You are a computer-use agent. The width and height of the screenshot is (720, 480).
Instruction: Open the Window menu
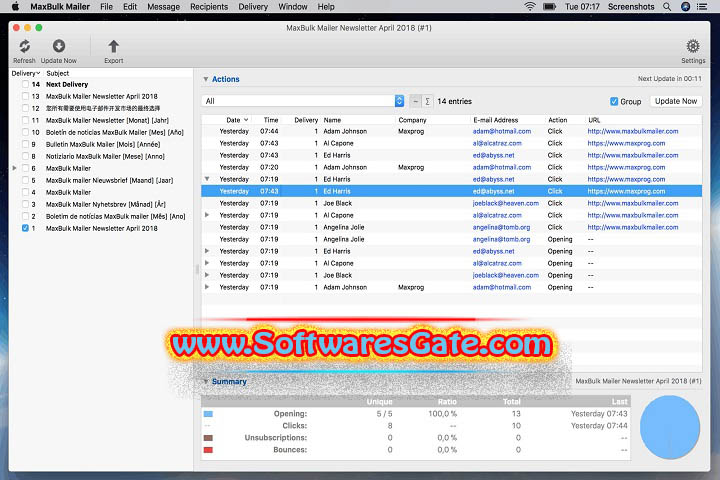pyautogui.click(x=292, y=6)
